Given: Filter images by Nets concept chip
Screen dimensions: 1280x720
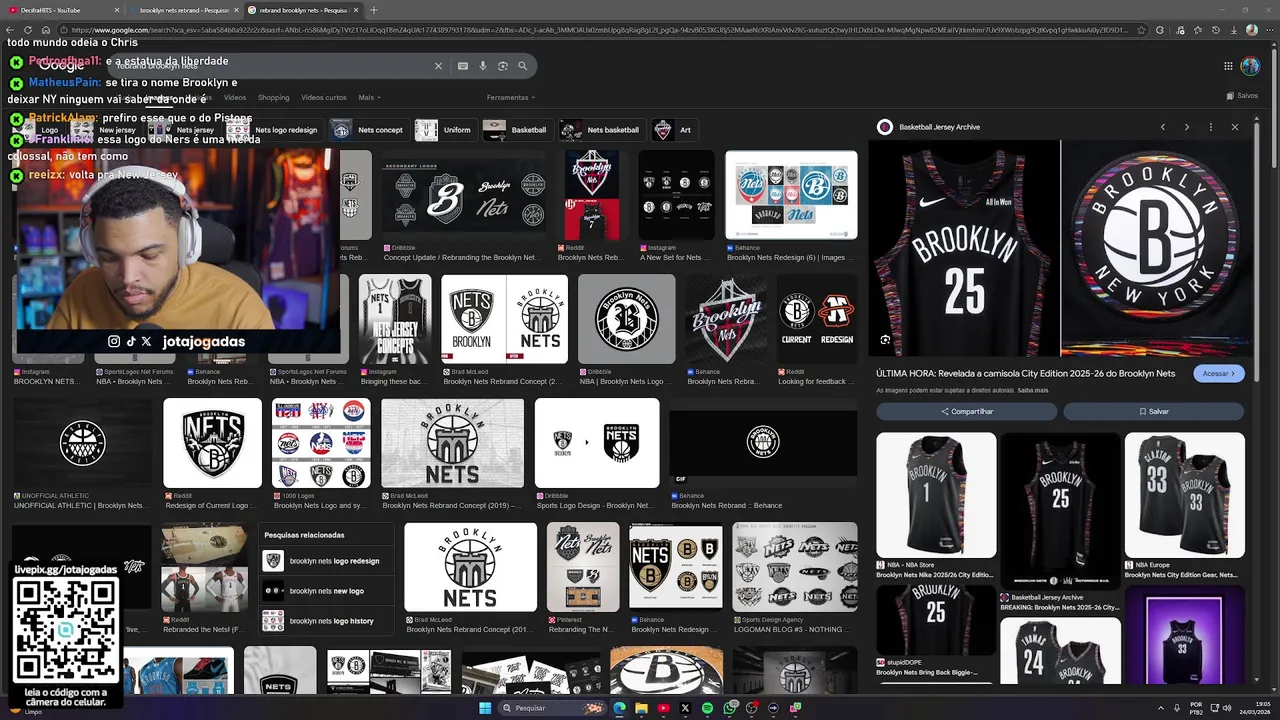Looking at the screenshot, I should click(369, 130).
